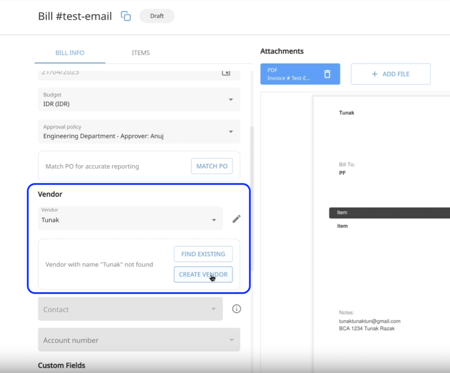Copy the bill number test-email

(126, 16)
